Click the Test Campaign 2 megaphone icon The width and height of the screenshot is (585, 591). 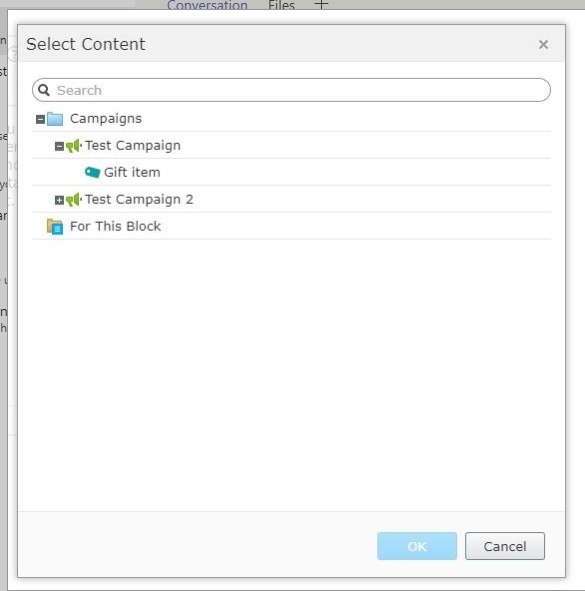[x=74, y=199]
